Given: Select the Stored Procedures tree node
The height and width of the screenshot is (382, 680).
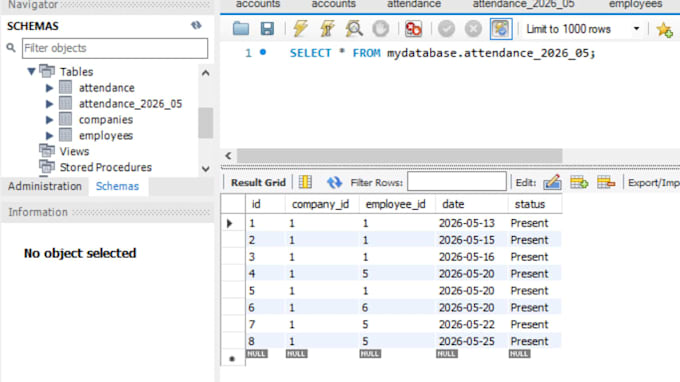Looking at the screenshot, I should pyautogui.click(x=105, y=167).
